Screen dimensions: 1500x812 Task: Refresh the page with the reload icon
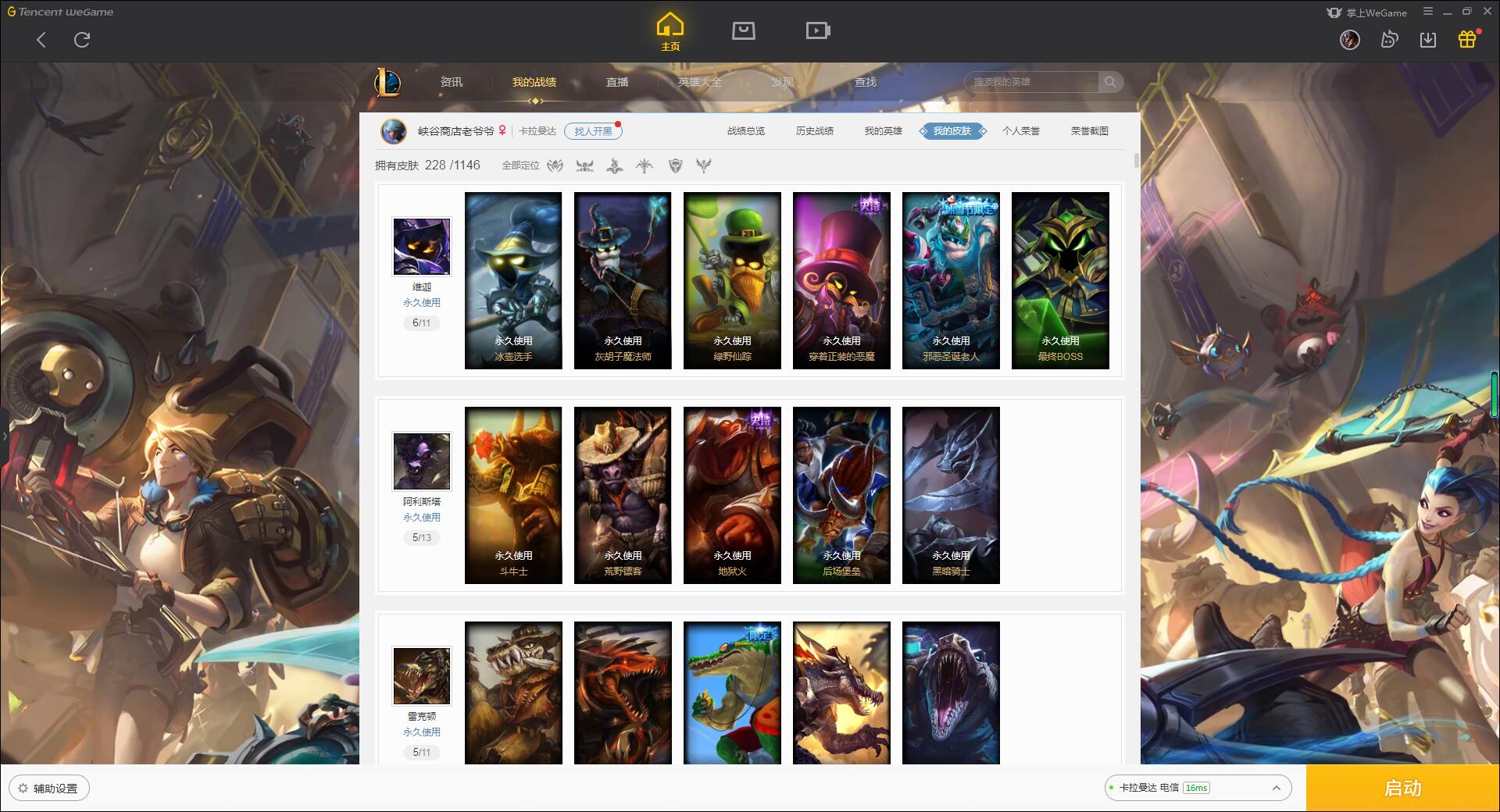[82, 40]
